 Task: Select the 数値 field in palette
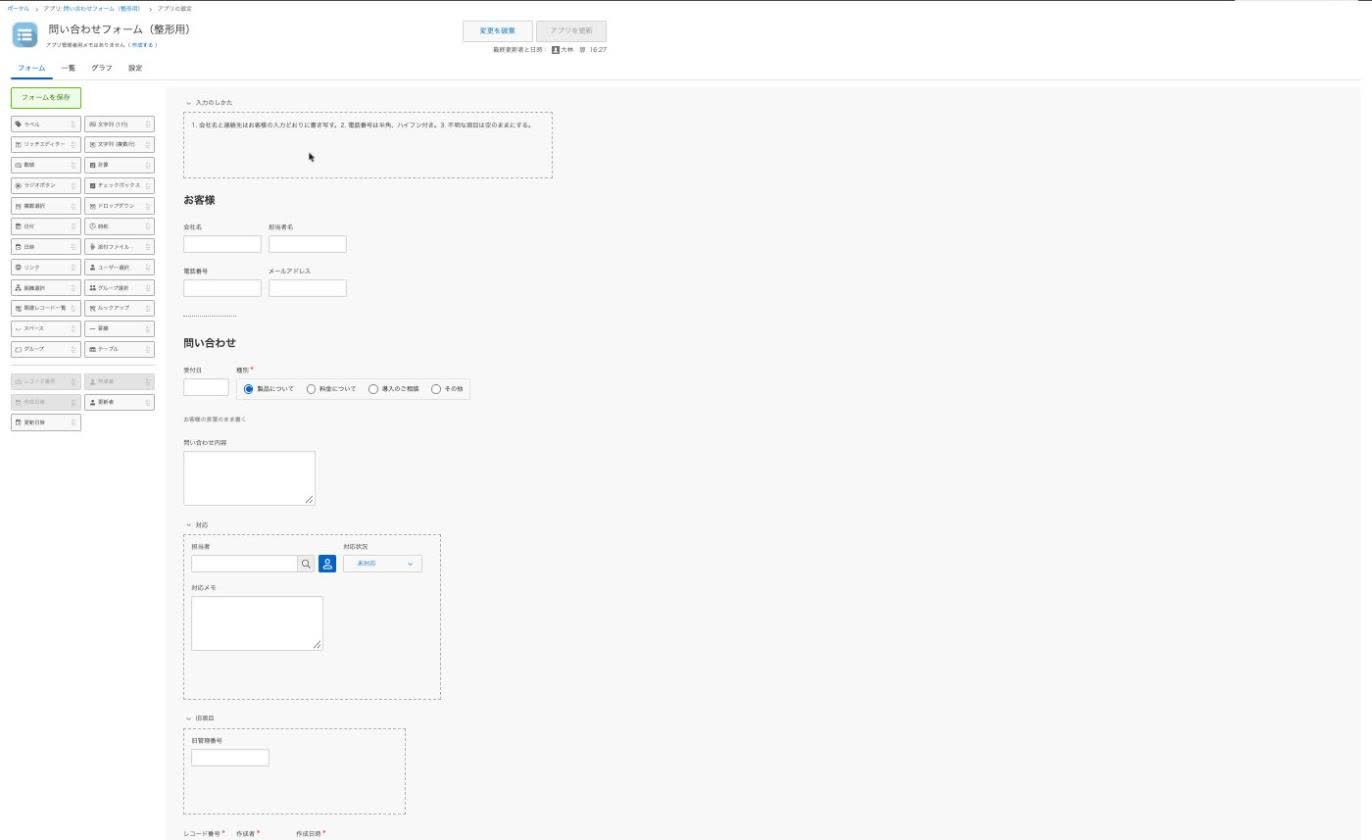pos(45,165)
